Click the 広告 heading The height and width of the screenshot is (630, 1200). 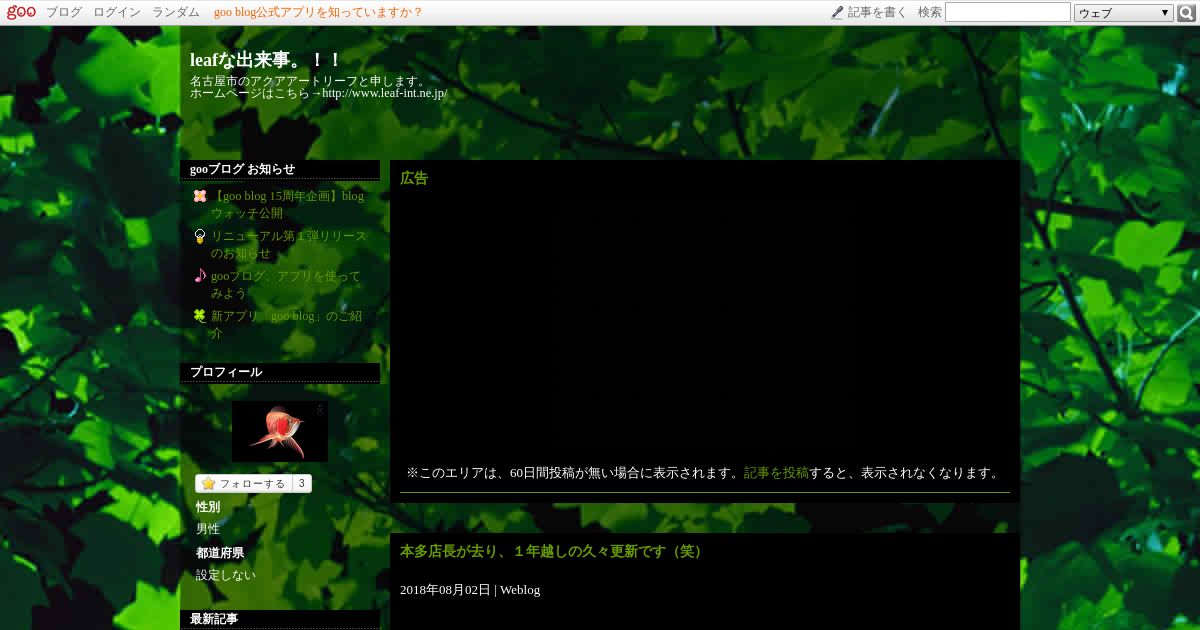(x=414, y=178)
